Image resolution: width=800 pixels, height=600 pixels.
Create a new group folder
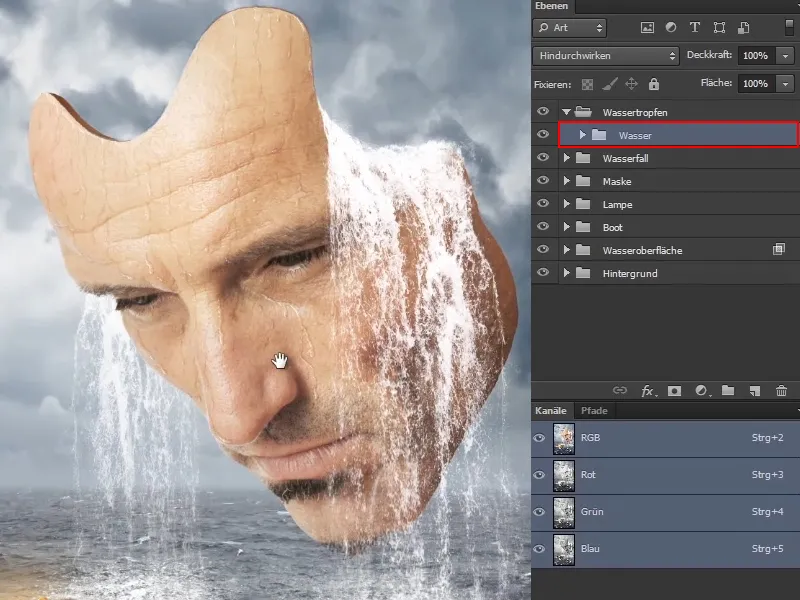pos(728,390)
